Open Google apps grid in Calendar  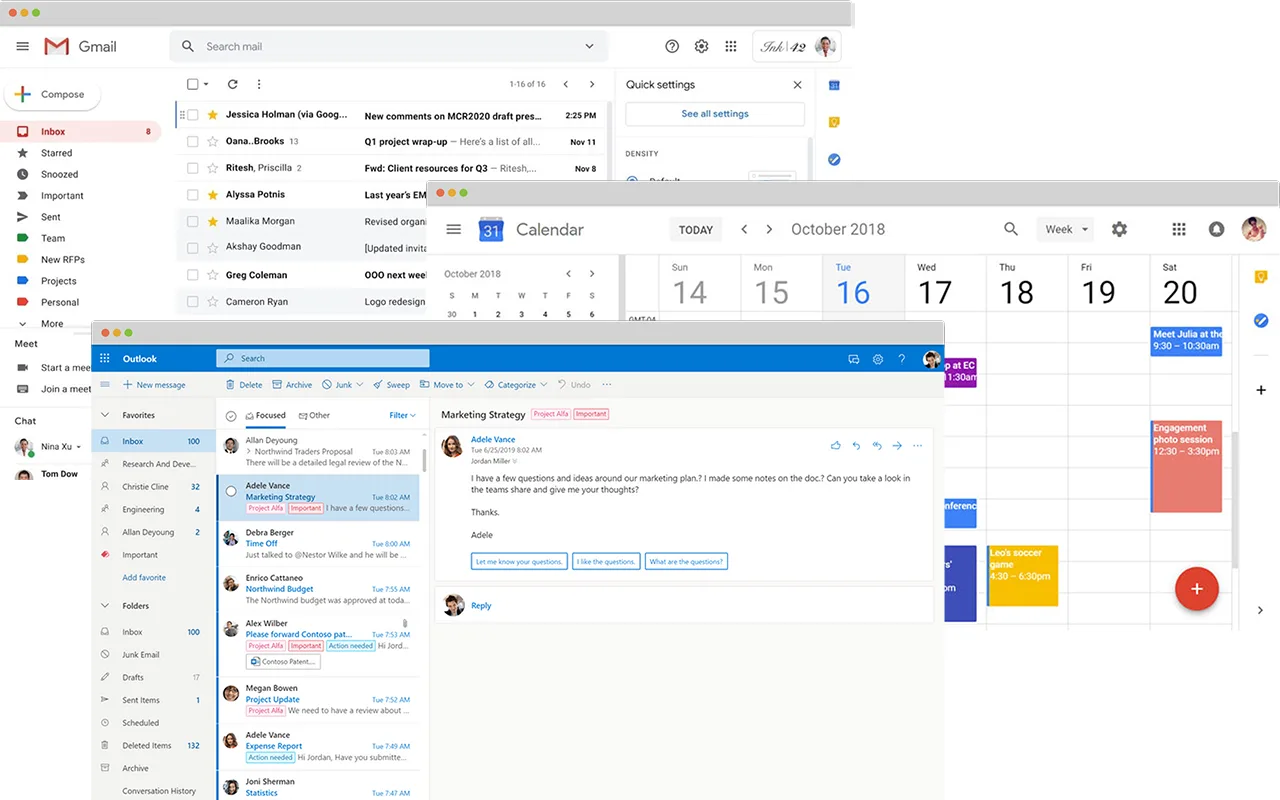click(1179, 229)
